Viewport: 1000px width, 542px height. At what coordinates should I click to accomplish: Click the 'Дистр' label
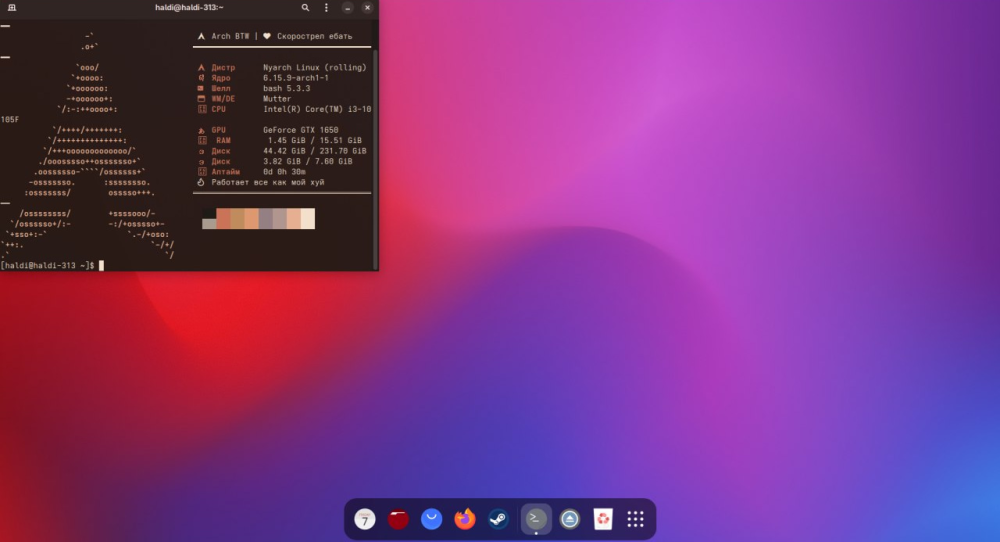[223, 68]
